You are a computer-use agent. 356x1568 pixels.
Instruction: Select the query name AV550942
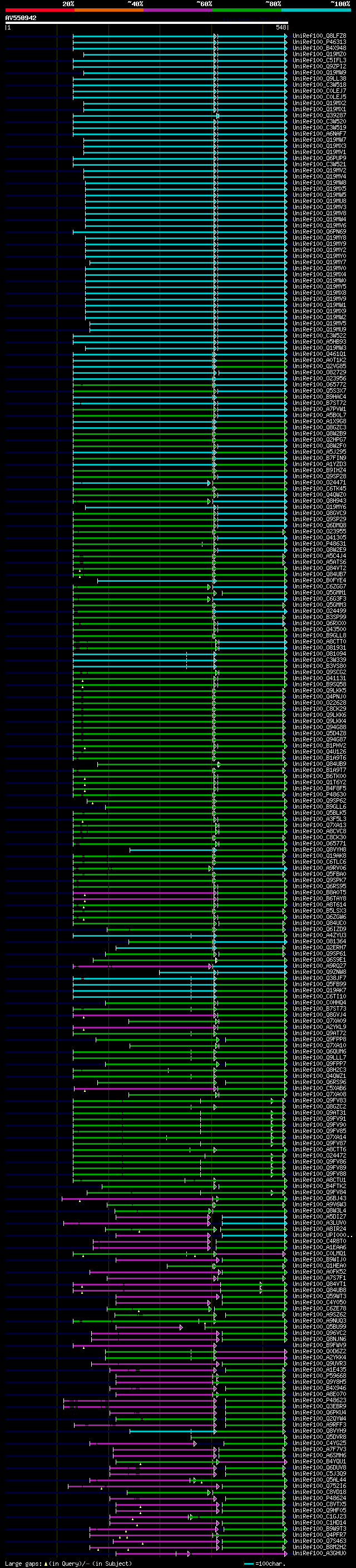point(21,18)
